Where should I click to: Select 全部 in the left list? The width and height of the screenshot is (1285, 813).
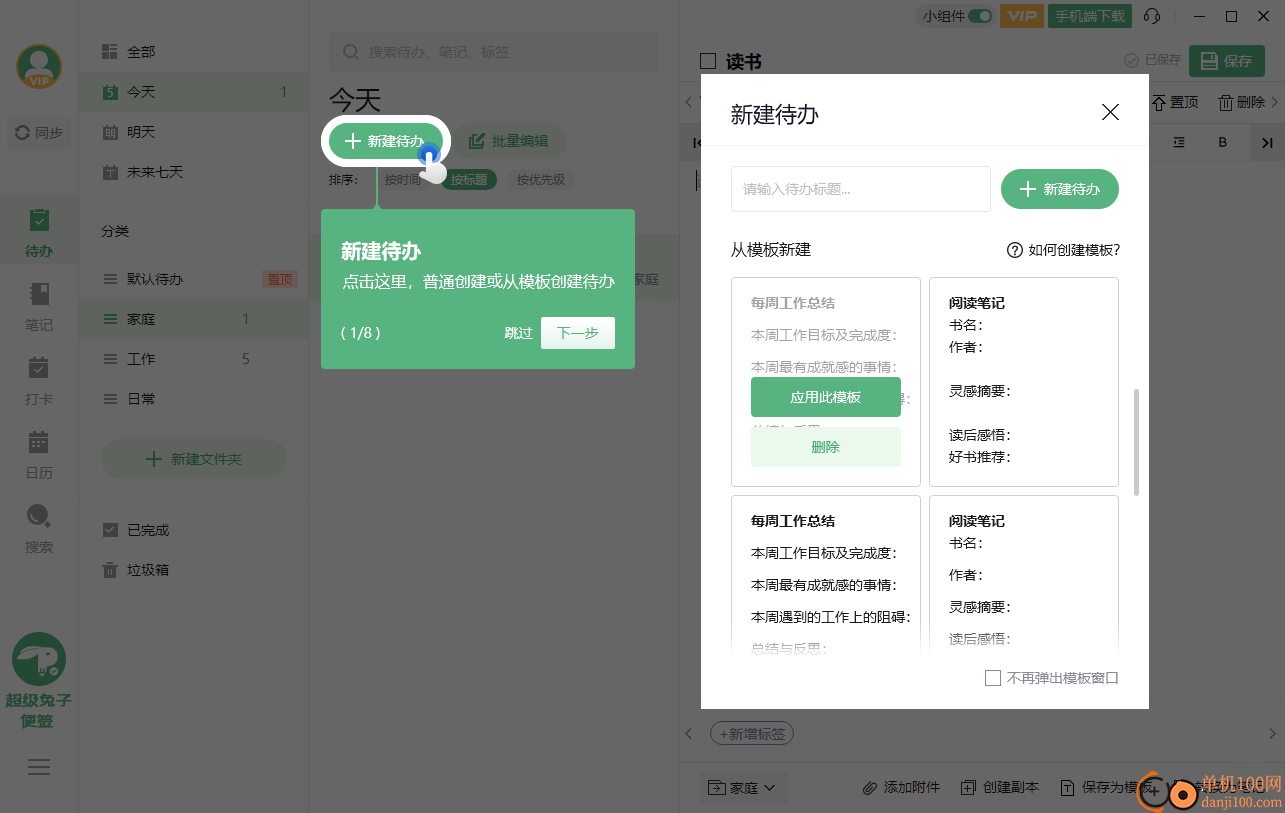point(194,52)
